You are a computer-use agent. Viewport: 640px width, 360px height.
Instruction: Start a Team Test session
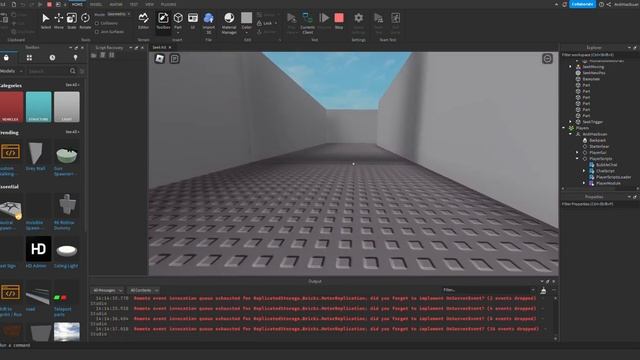pos(378,22)
